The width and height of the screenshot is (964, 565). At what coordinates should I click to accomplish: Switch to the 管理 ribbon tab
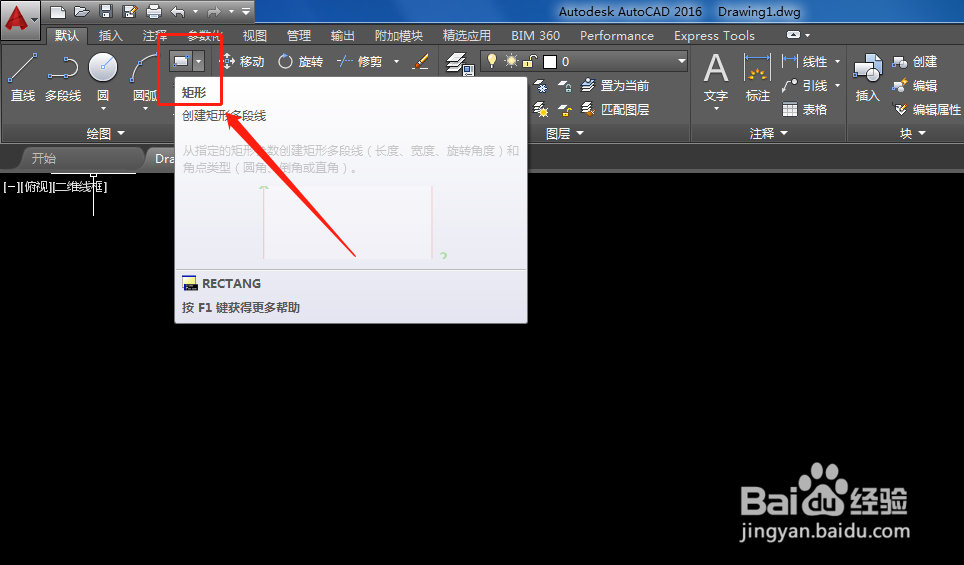pyautogui.click(x=299, y=36)
